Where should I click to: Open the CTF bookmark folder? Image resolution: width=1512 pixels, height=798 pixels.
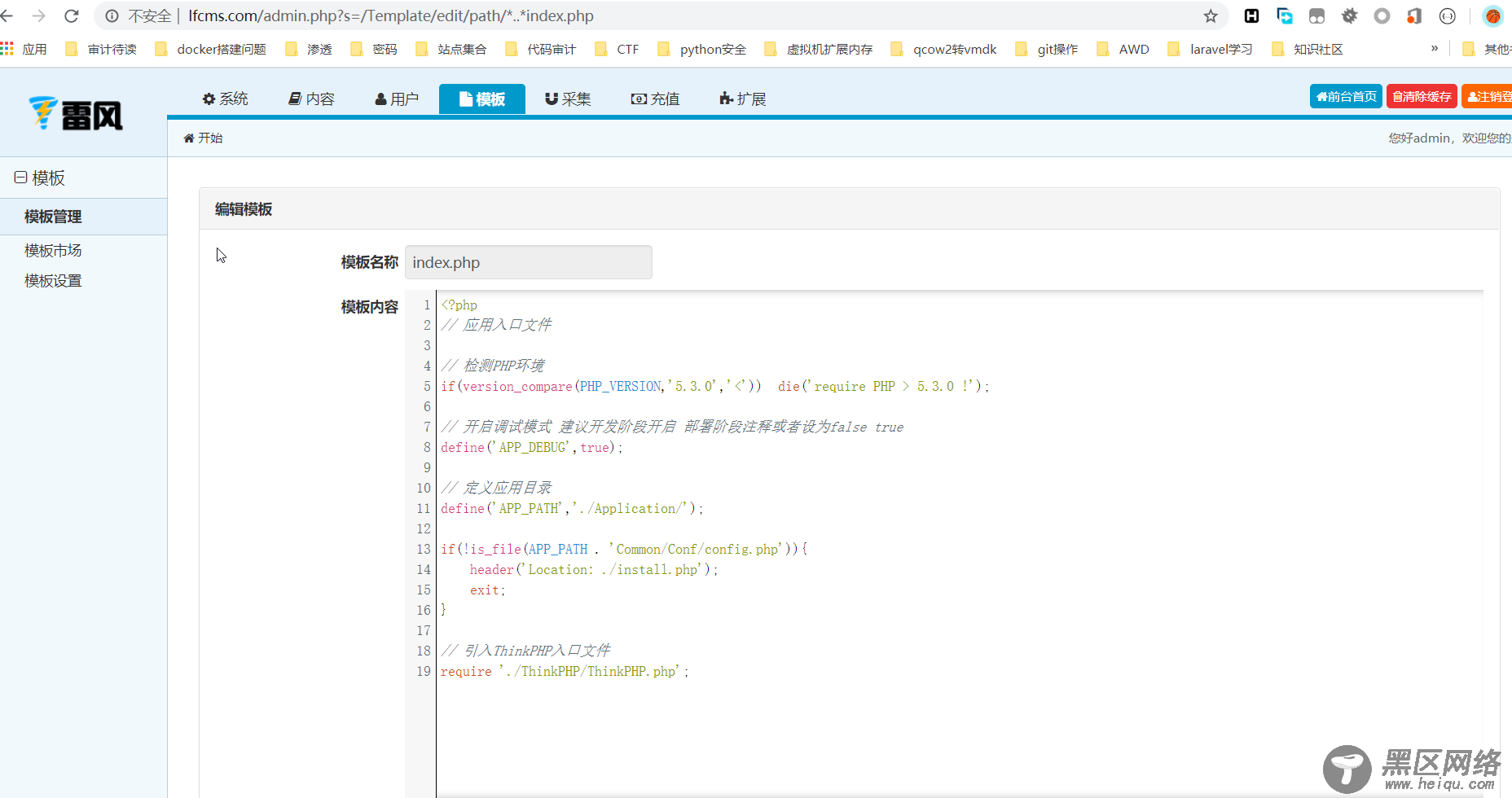pos(617,49)
